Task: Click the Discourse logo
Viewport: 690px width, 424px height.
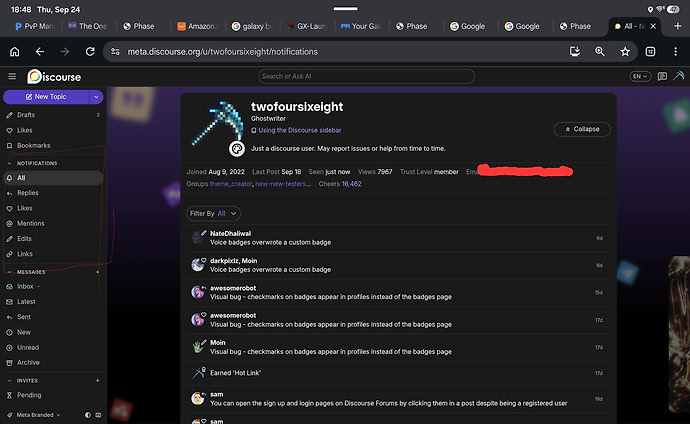Action: 54,77
